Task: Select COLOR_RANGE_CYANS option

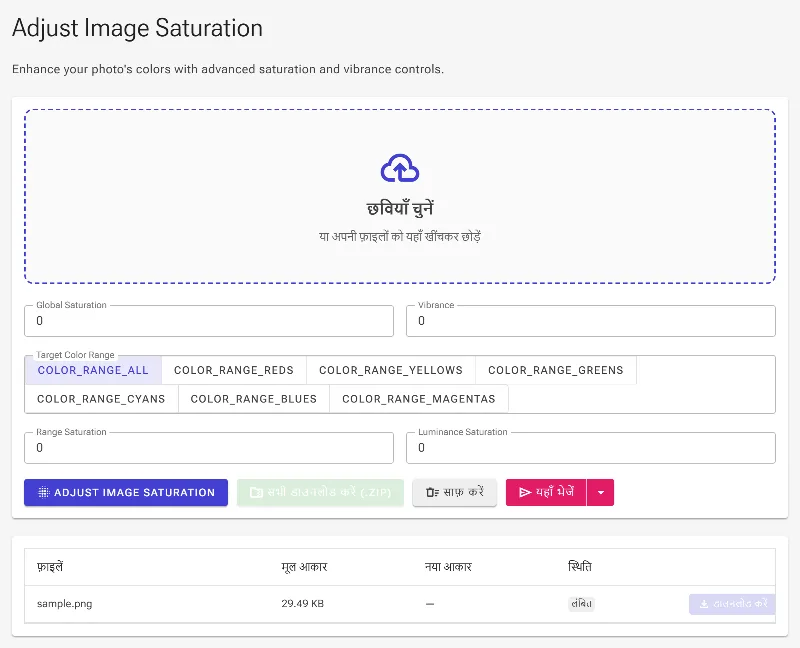Action: click(x=101, y=399)
